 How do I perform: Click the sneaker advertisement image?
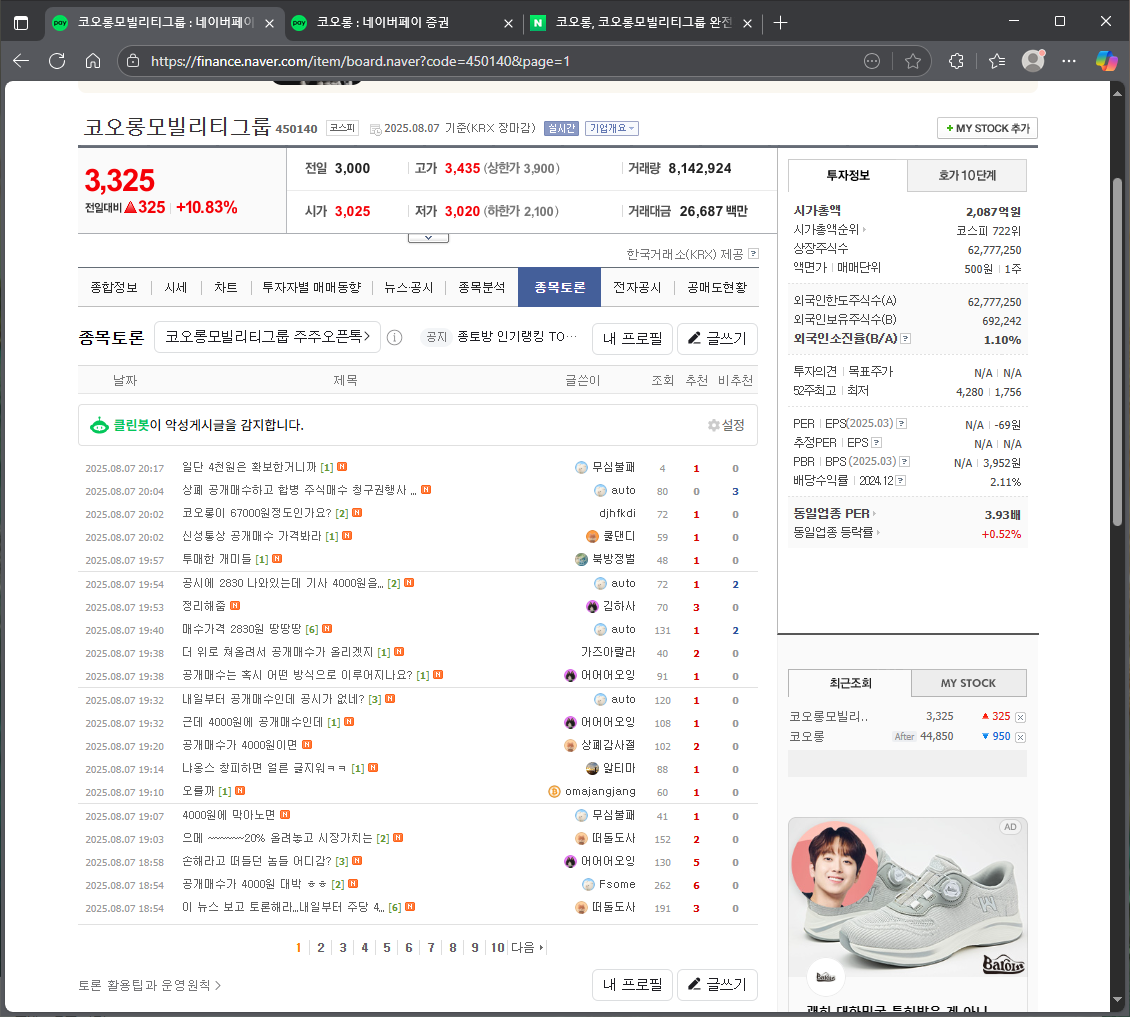point(907,897)
